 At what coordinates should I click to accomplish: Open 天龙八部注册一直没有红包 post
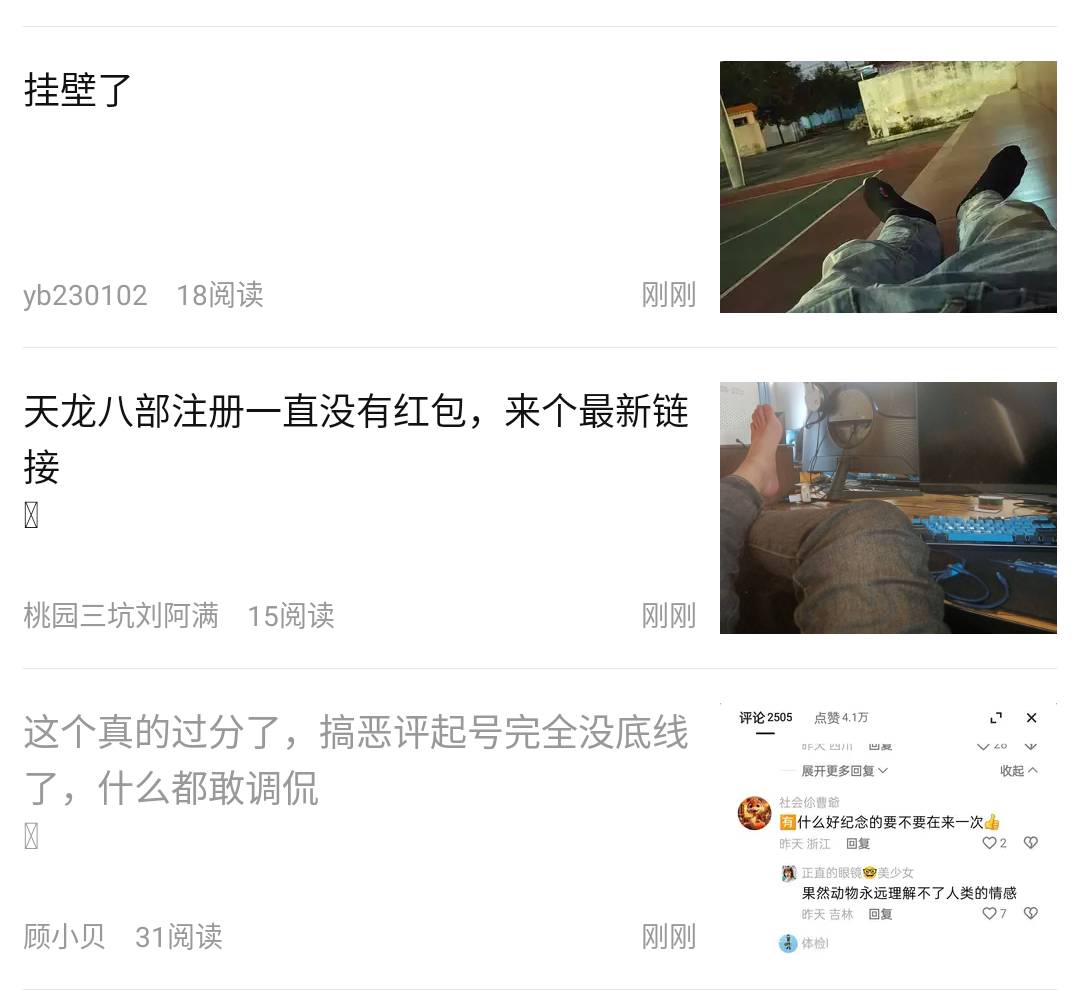[x=356, y=439]
